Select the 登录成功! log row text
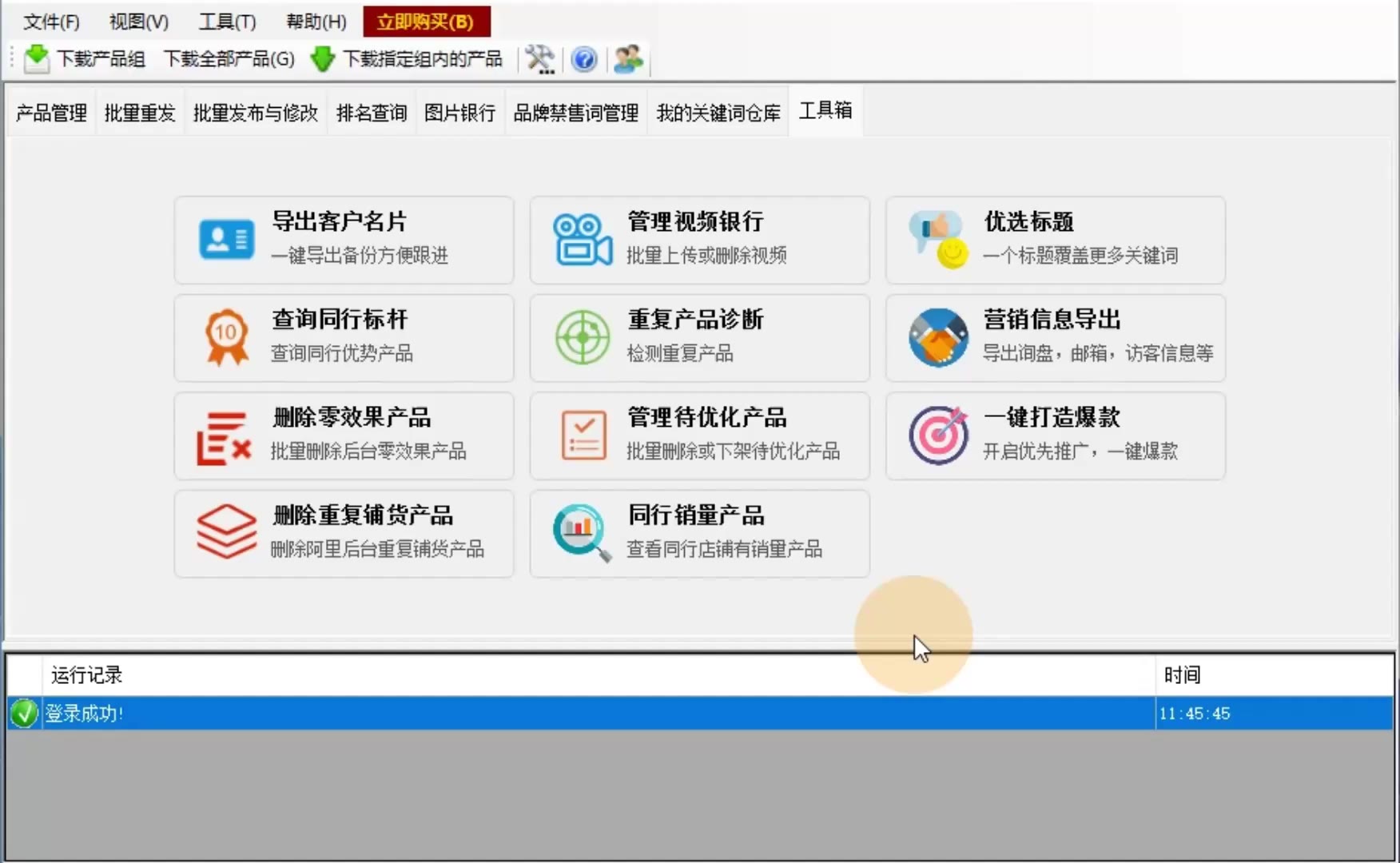Image resolution: width=1400 pixels, height=863 pixels. click(x=84, y=713)
